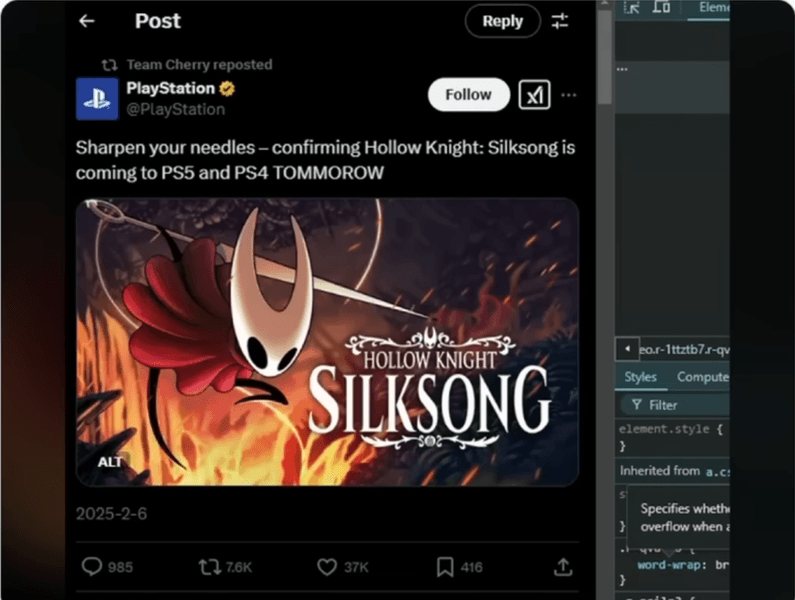Follow the PlayStation account
Viewport: 795px width, 600px height.
pyautogui.click(x=468, y=95)
